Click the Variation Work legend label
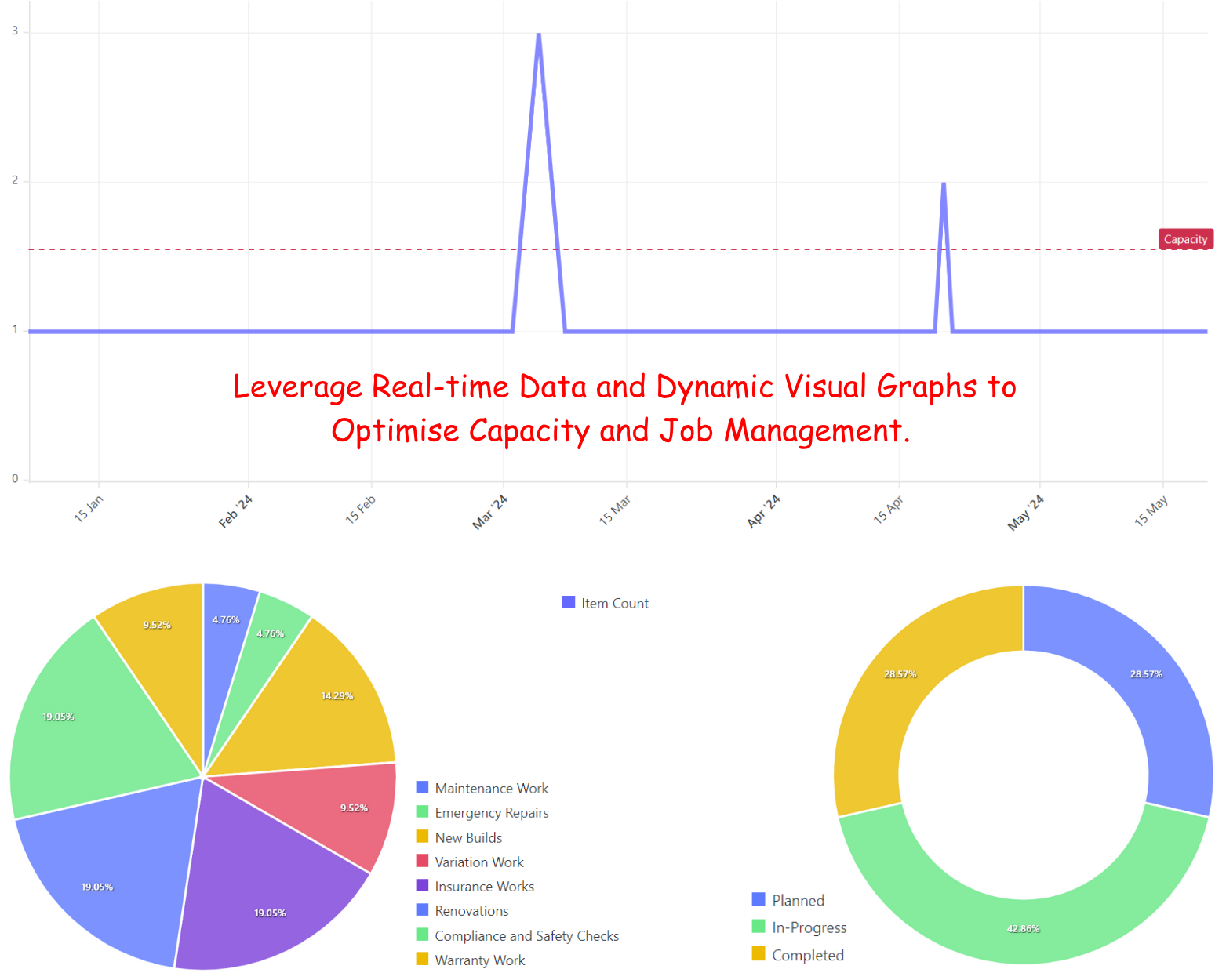Screen dimensions: 1226x980 [x=478, y=862]
